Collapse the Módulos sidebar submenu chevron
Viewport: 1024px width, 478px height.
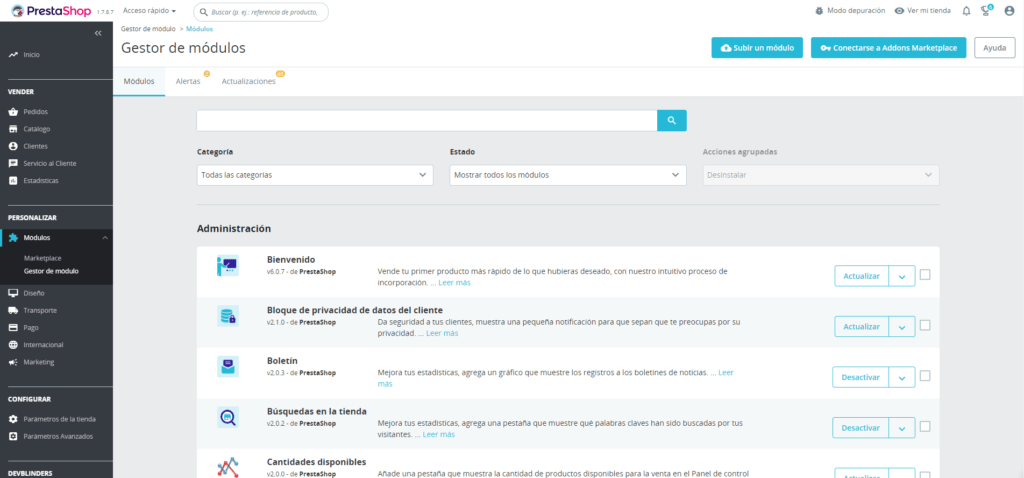[105, 238]
